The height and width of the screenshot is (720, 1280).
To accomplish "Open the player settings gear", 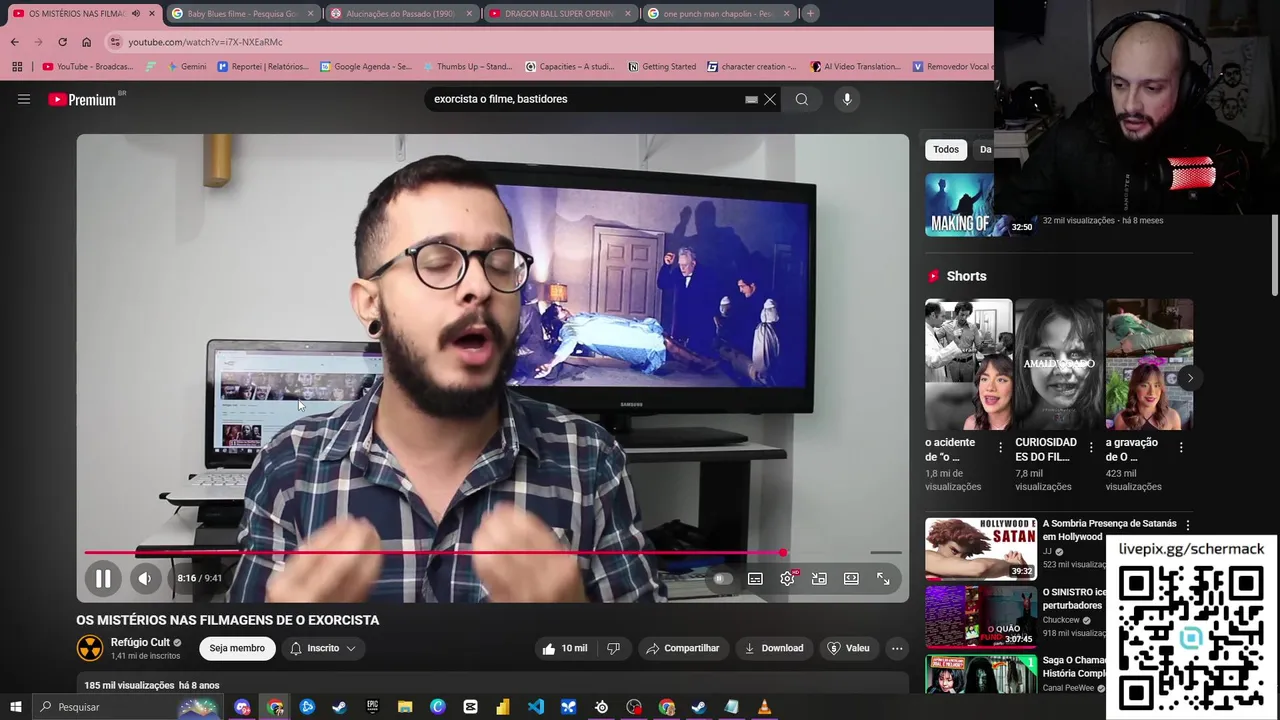I will pyautogui.click(x=787, y=578).
